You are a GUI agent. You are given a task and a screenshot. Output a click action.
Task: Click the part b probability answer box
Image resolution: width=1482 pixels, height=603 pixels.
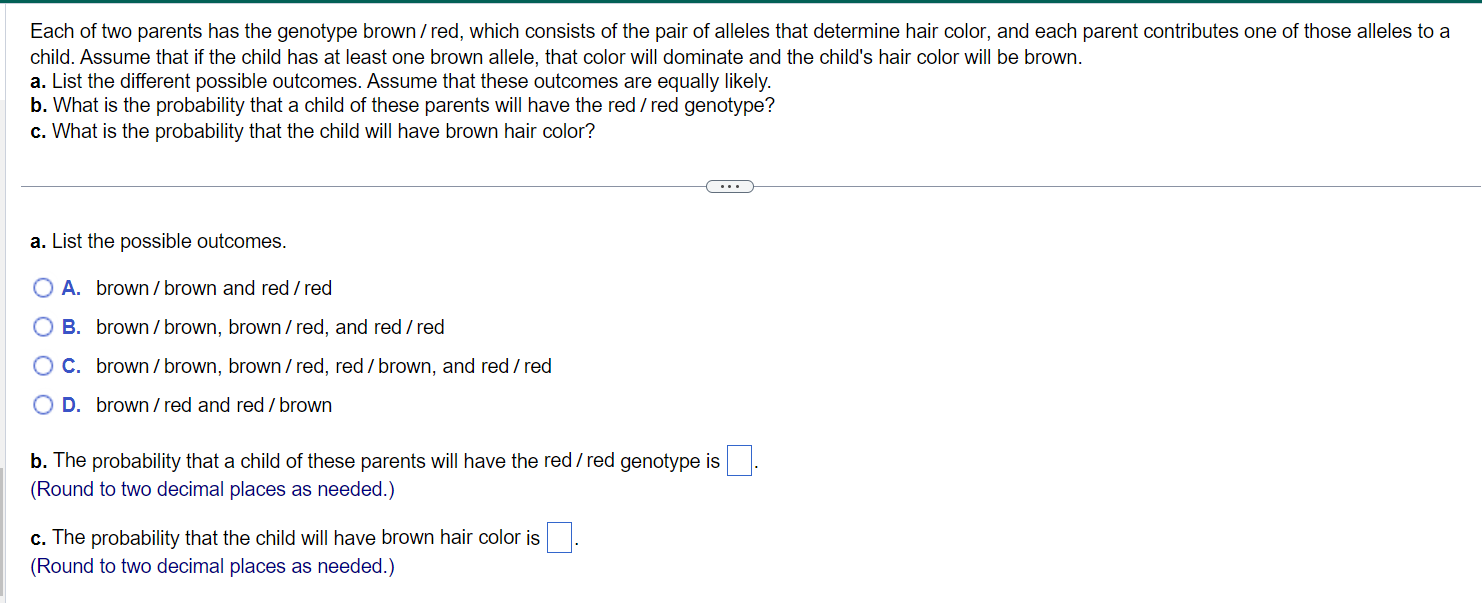739,460
